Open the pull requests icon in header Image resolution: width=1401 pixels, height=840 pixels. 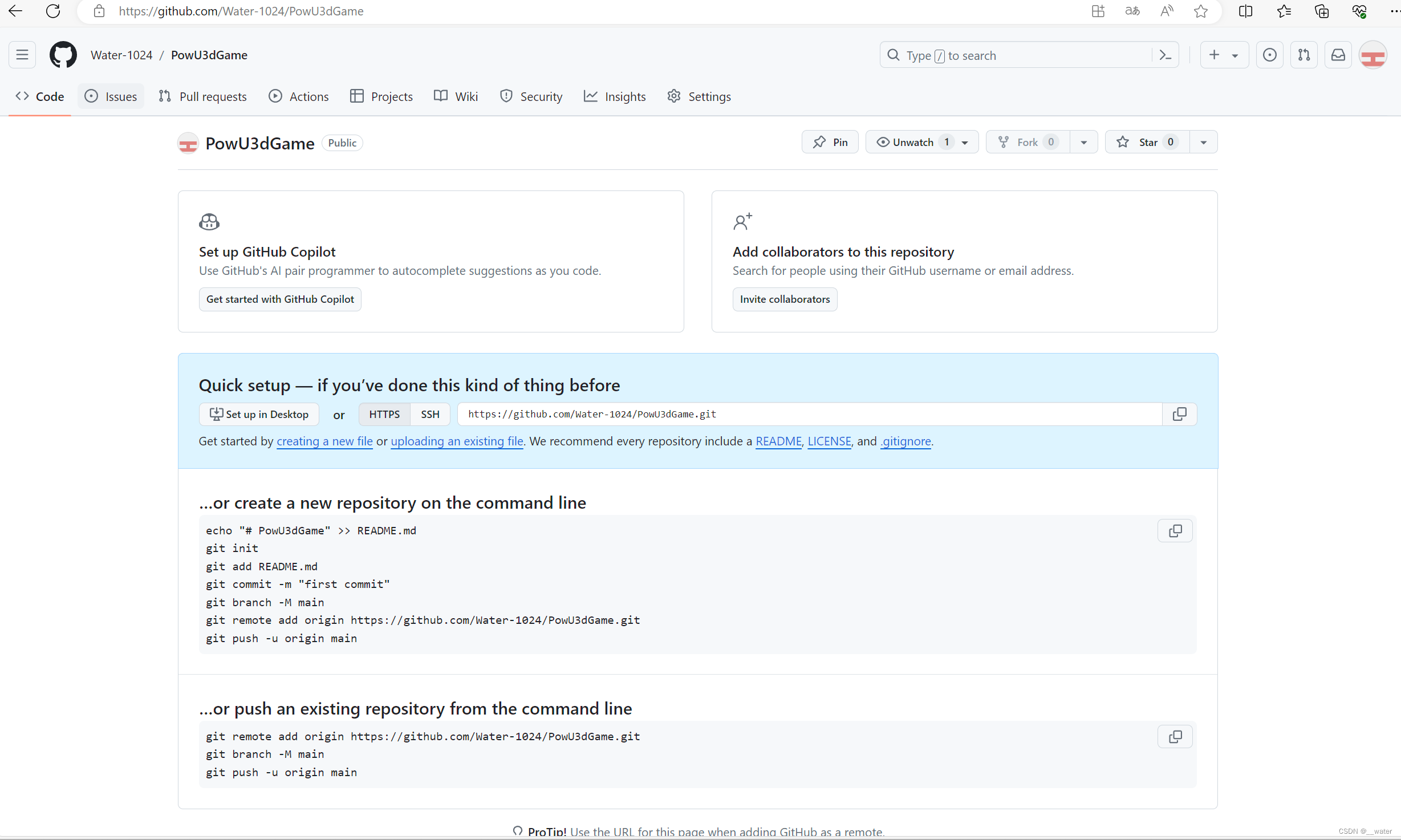[x=1303, y=55]
